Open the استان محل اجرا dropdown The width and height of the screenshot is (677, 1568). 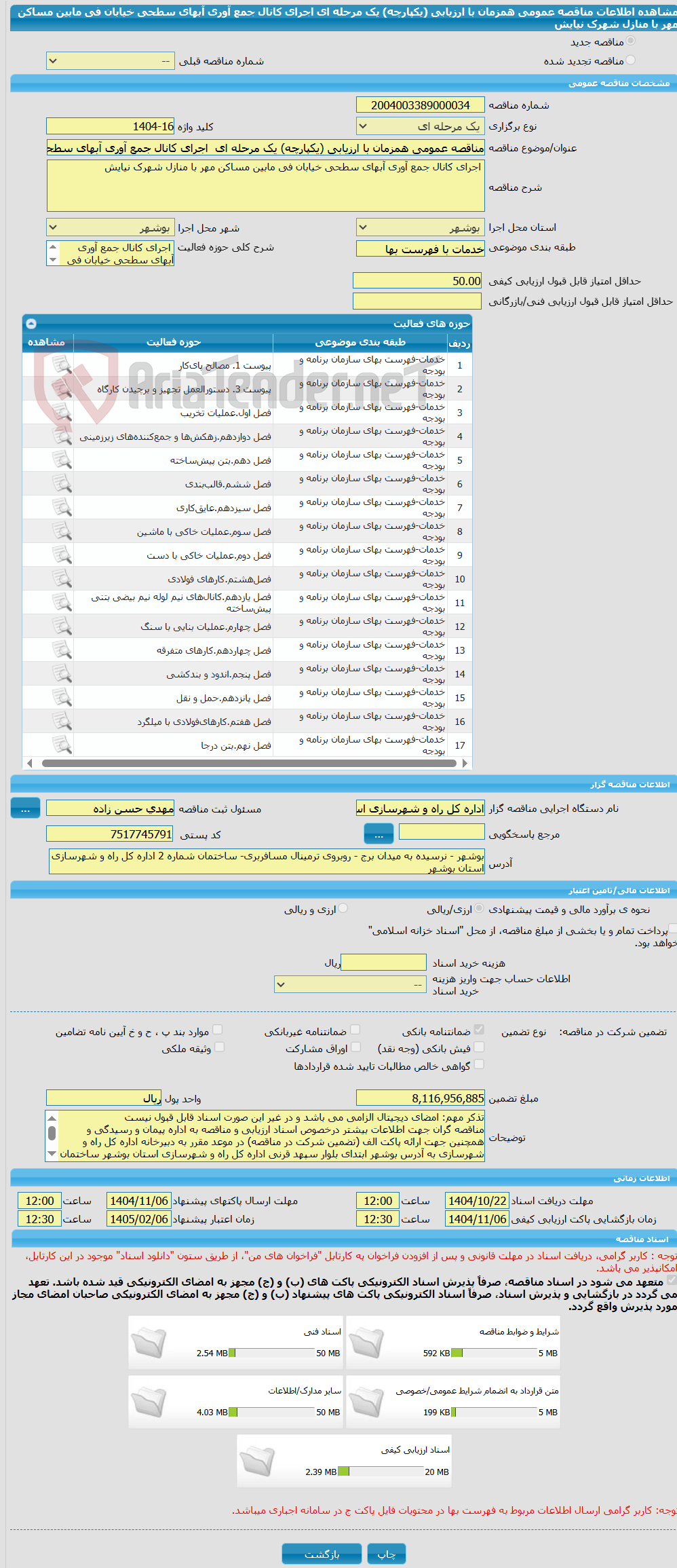(421, 227)
